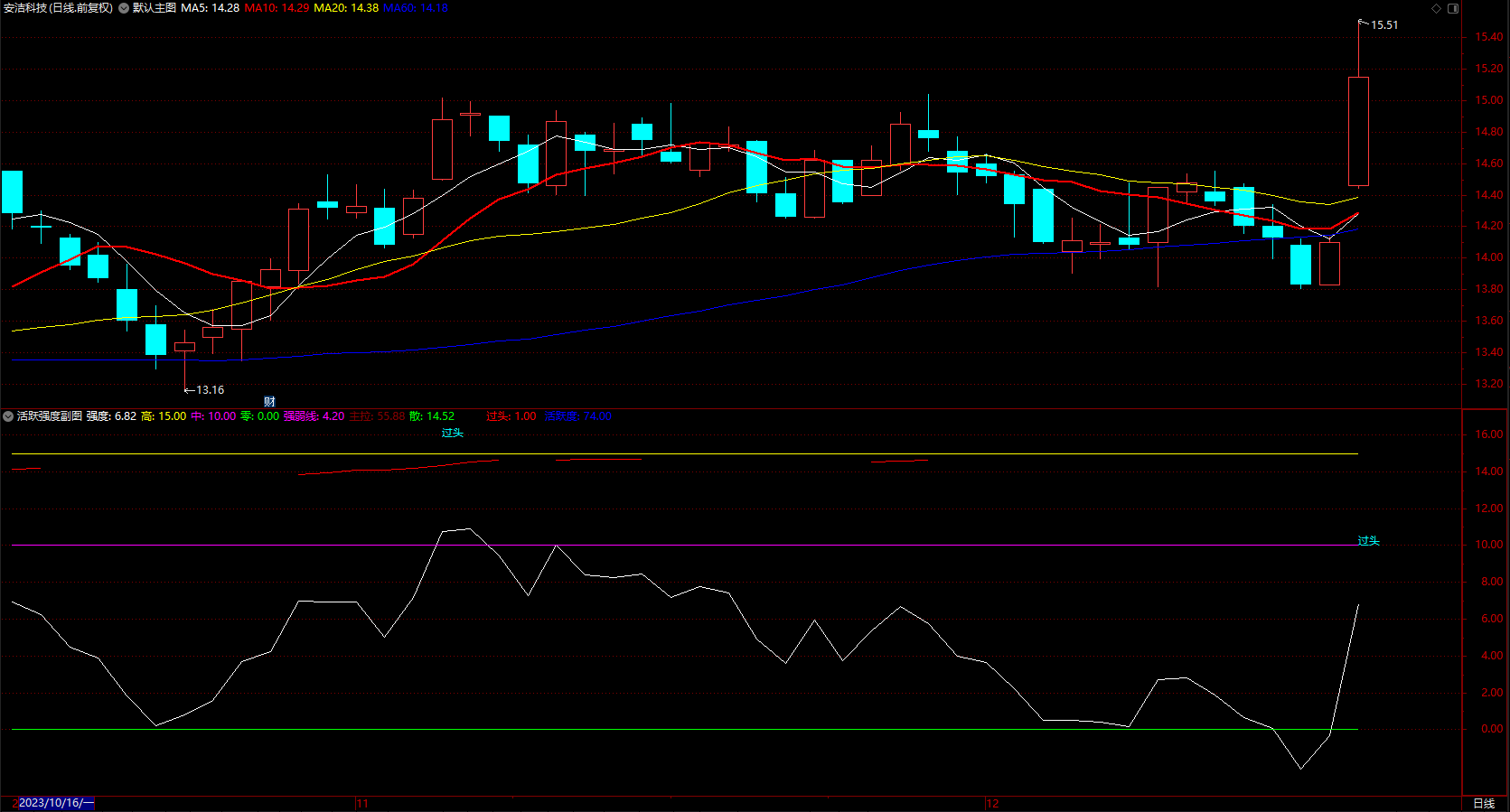The image size is (1510, 812).
Task: Click the 中: 10.00 value
Action: [x=213, y=416]
